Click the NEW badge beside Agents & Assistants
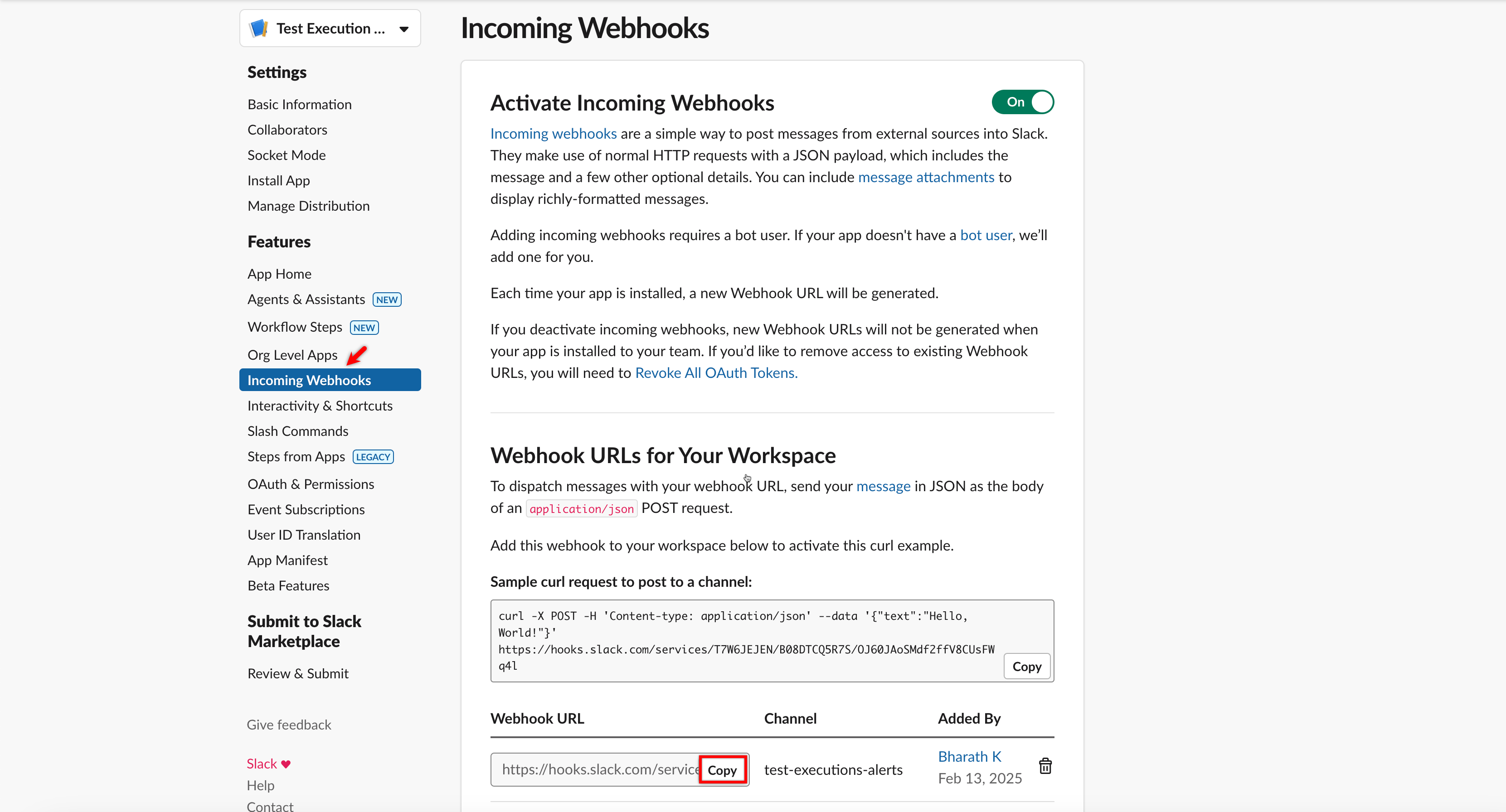 click(386, 300)
